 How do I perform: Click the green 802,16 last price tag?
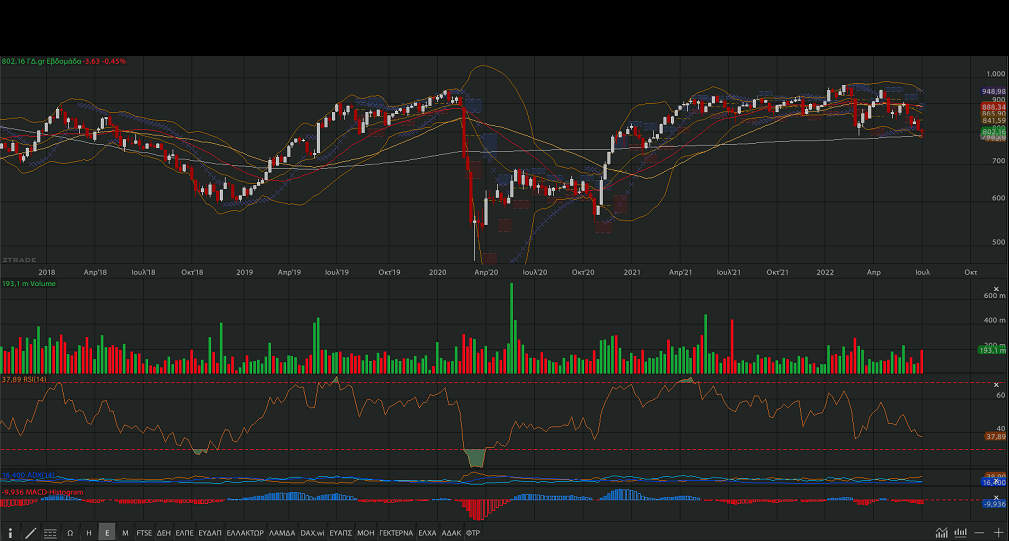tap(994, 131)
